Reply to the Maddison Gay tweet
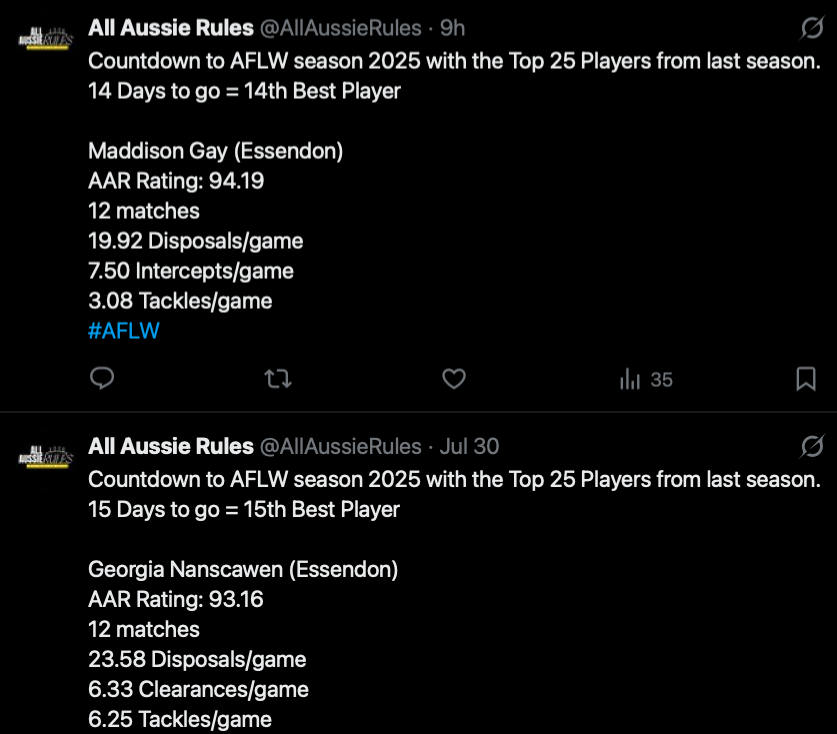 tap(102, 379)
